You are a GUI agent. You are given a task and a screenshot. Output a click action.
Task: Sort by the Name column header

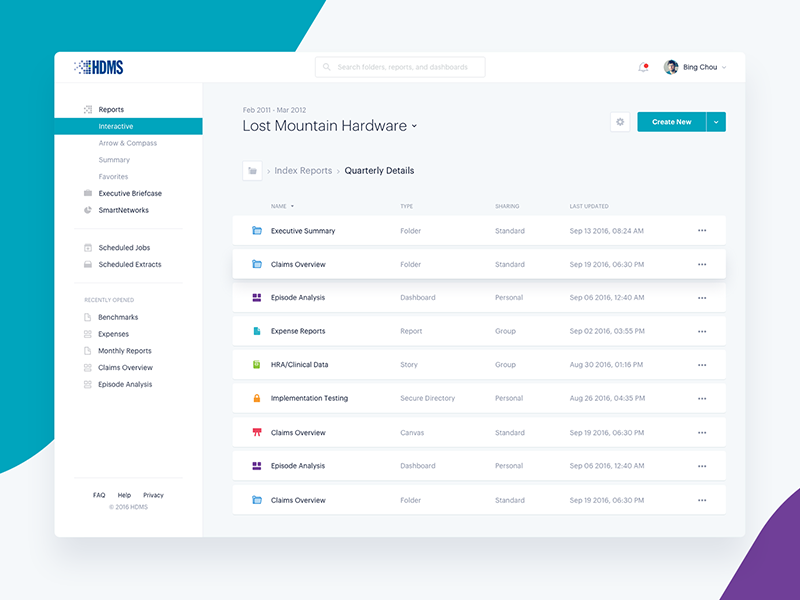278,206
